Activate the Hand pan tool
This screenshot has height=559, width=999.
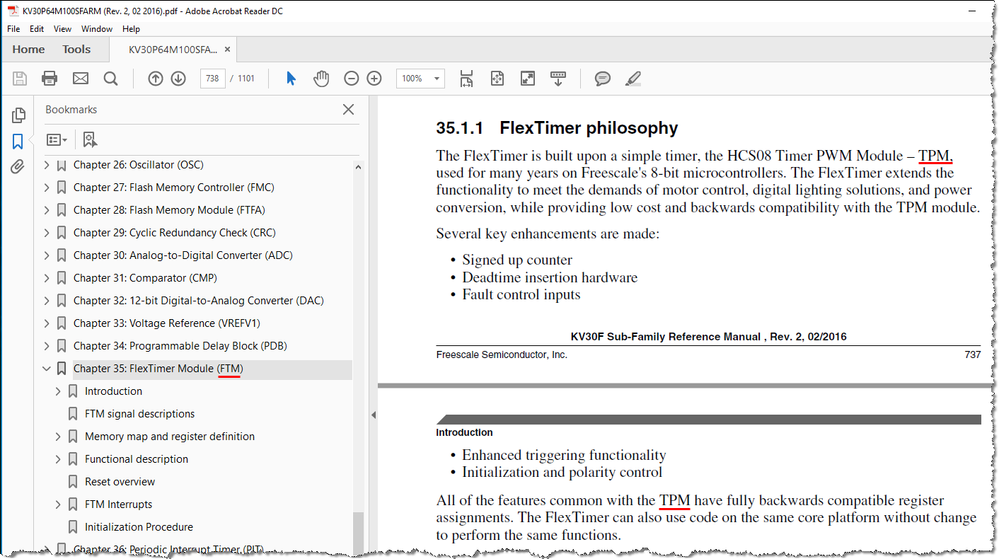pyautogui.click(x=321, y=78)
